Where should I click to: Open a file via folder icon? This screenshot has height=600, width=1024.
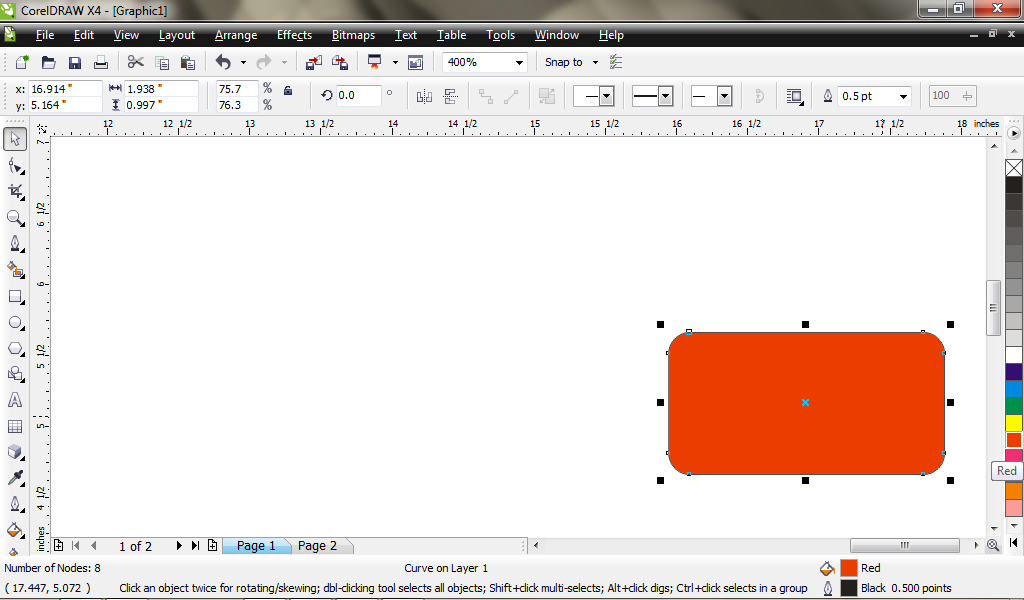[48, 62]
